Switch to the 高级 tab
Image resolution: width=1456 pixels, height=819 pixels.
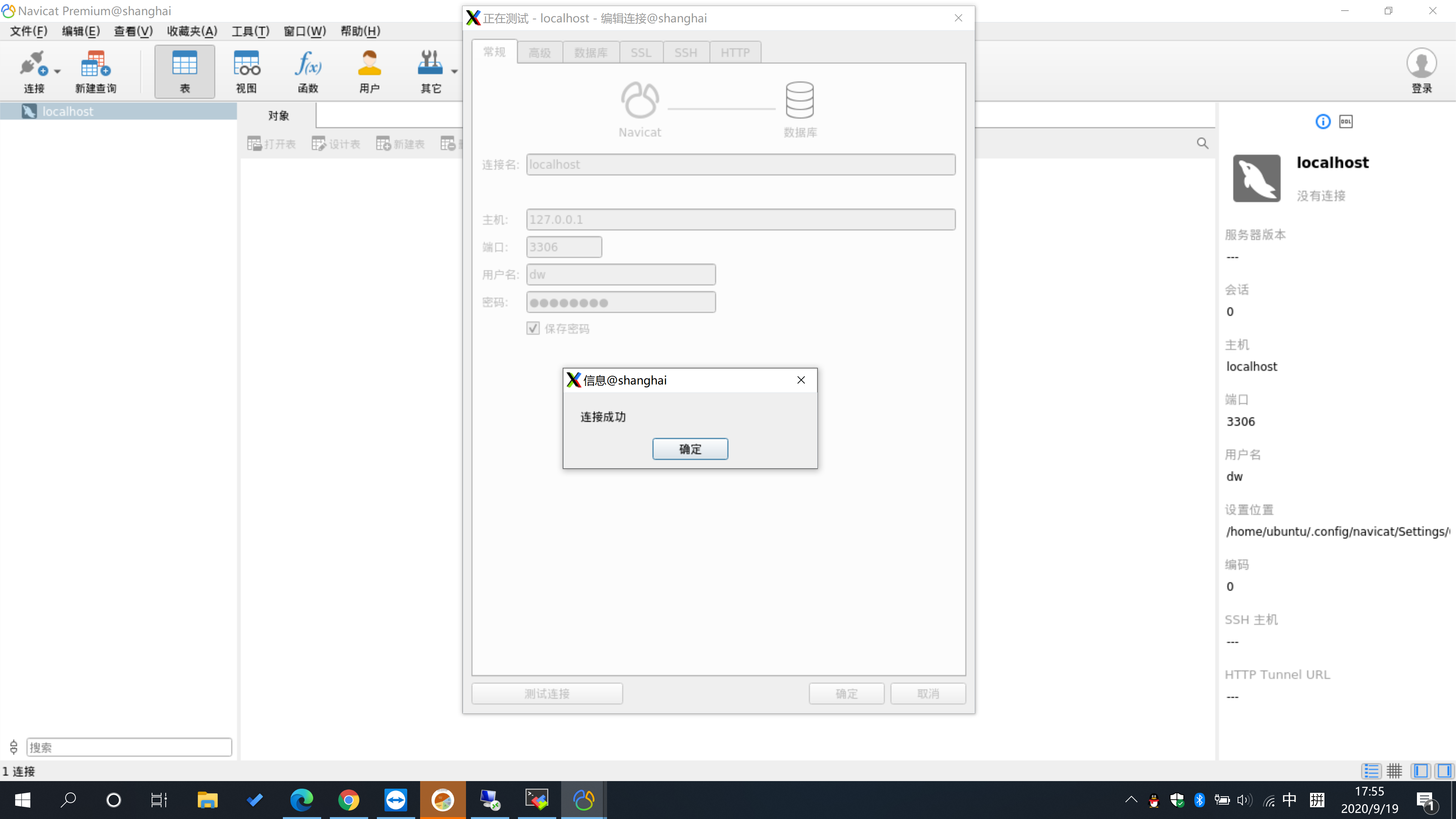[x=540, y=53]
